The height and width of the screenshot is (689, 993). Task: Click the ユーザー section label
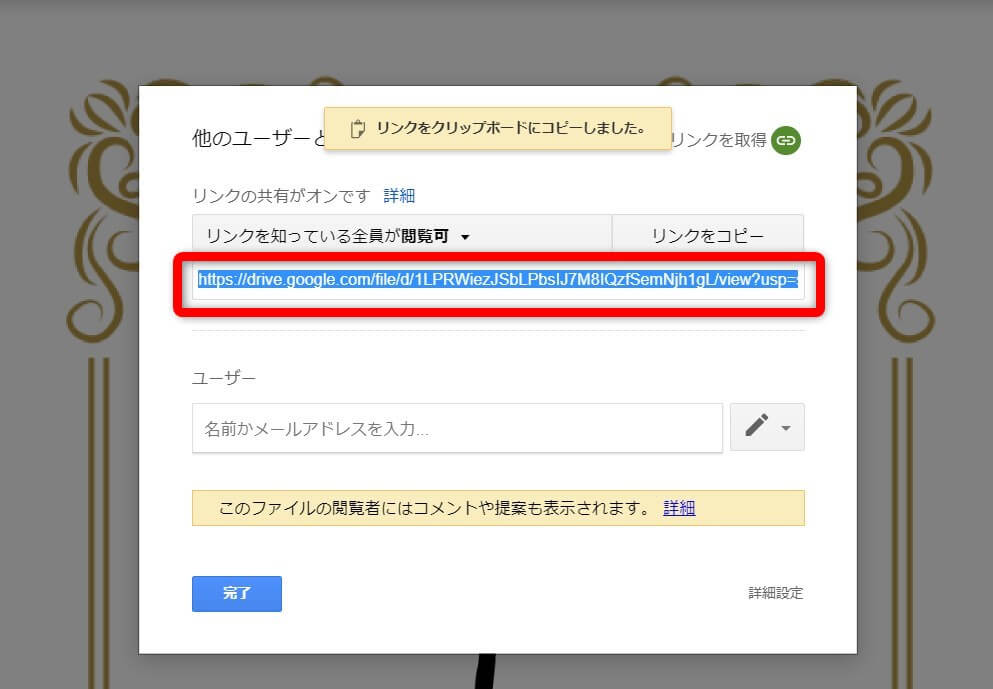tap(224, 378)
